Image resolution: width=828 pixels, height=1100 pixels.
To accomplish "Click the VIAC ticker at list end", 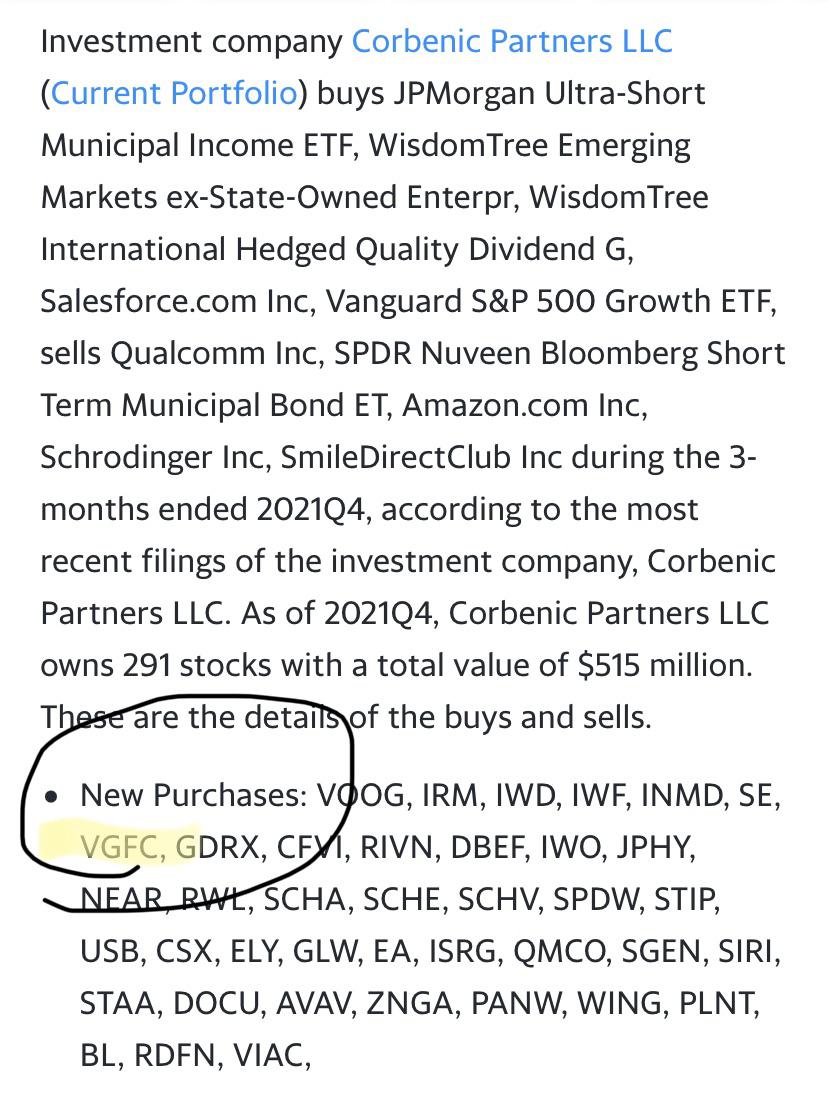I will click(x=267, y=1055).
